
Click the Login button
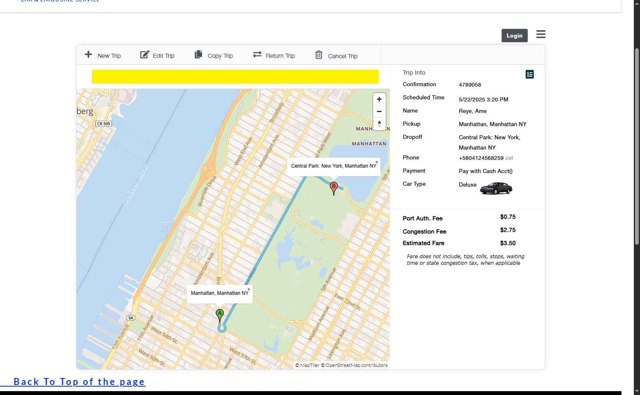pyautogui.click(x=514, y=36)
